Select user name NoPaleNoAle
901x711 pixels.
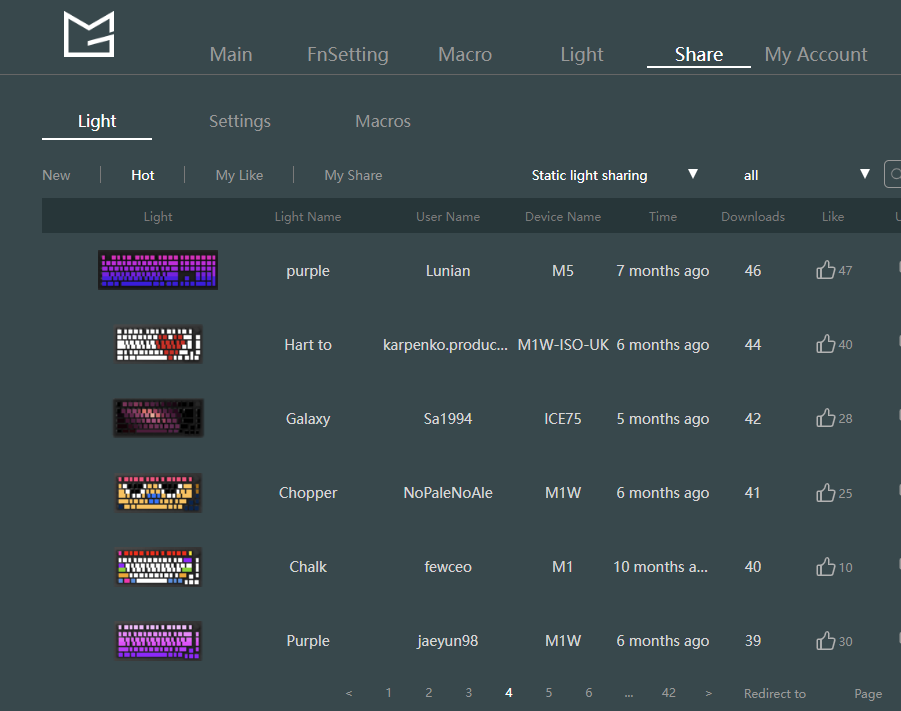(x=448, y=493)
